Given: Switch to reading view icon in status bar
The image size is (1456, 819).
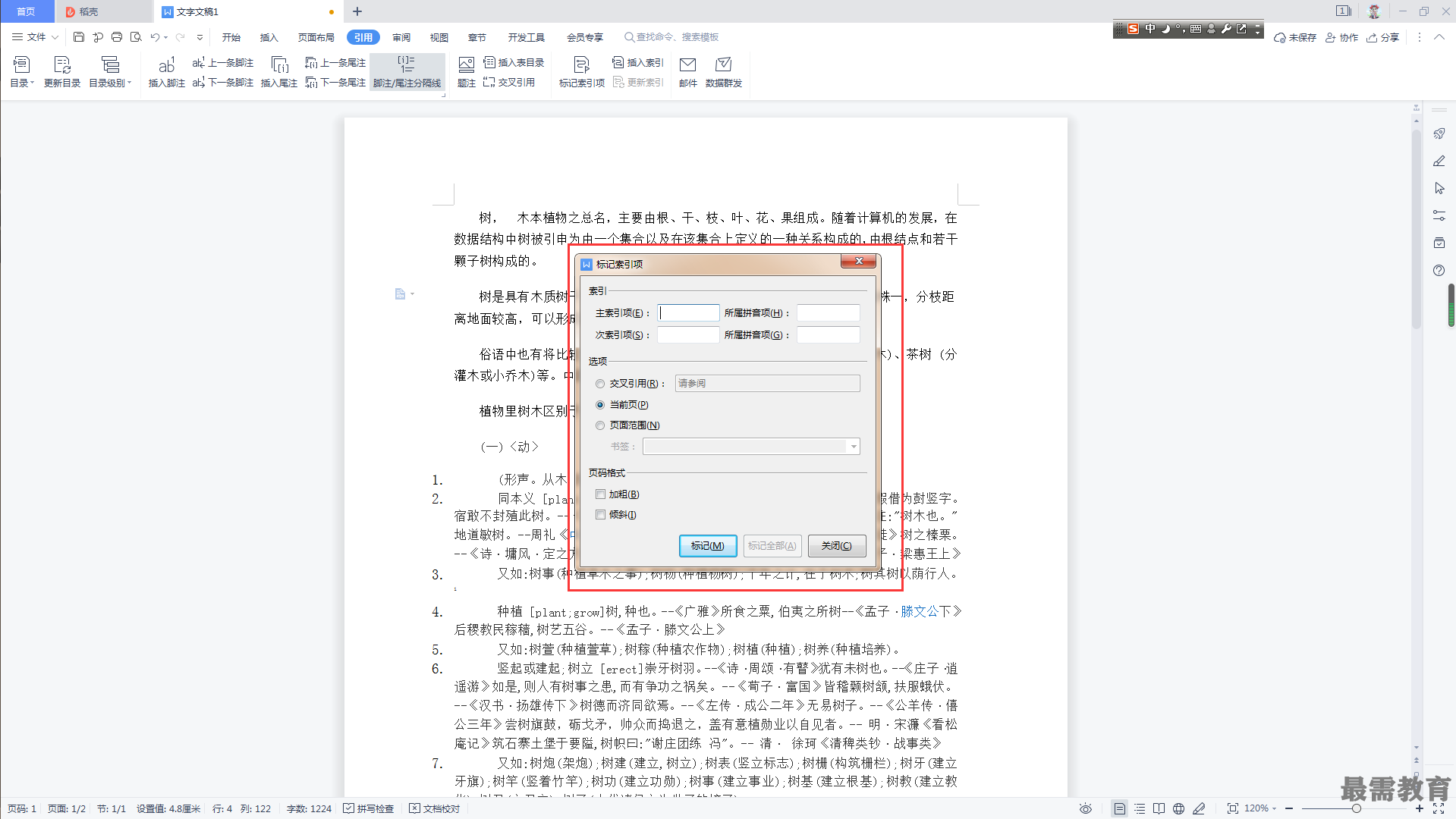Looking at the screenshot, I should point(1159,808).
